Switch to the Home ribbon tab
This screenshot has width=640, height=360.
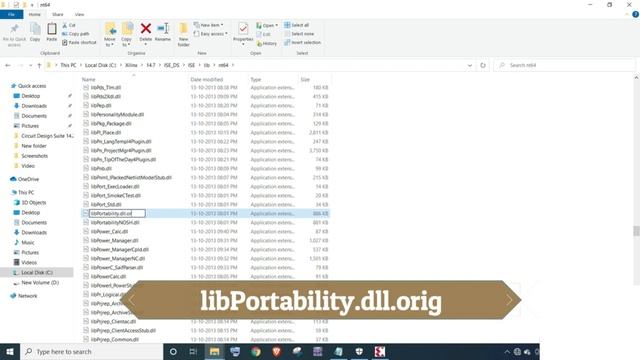point(35,14)
